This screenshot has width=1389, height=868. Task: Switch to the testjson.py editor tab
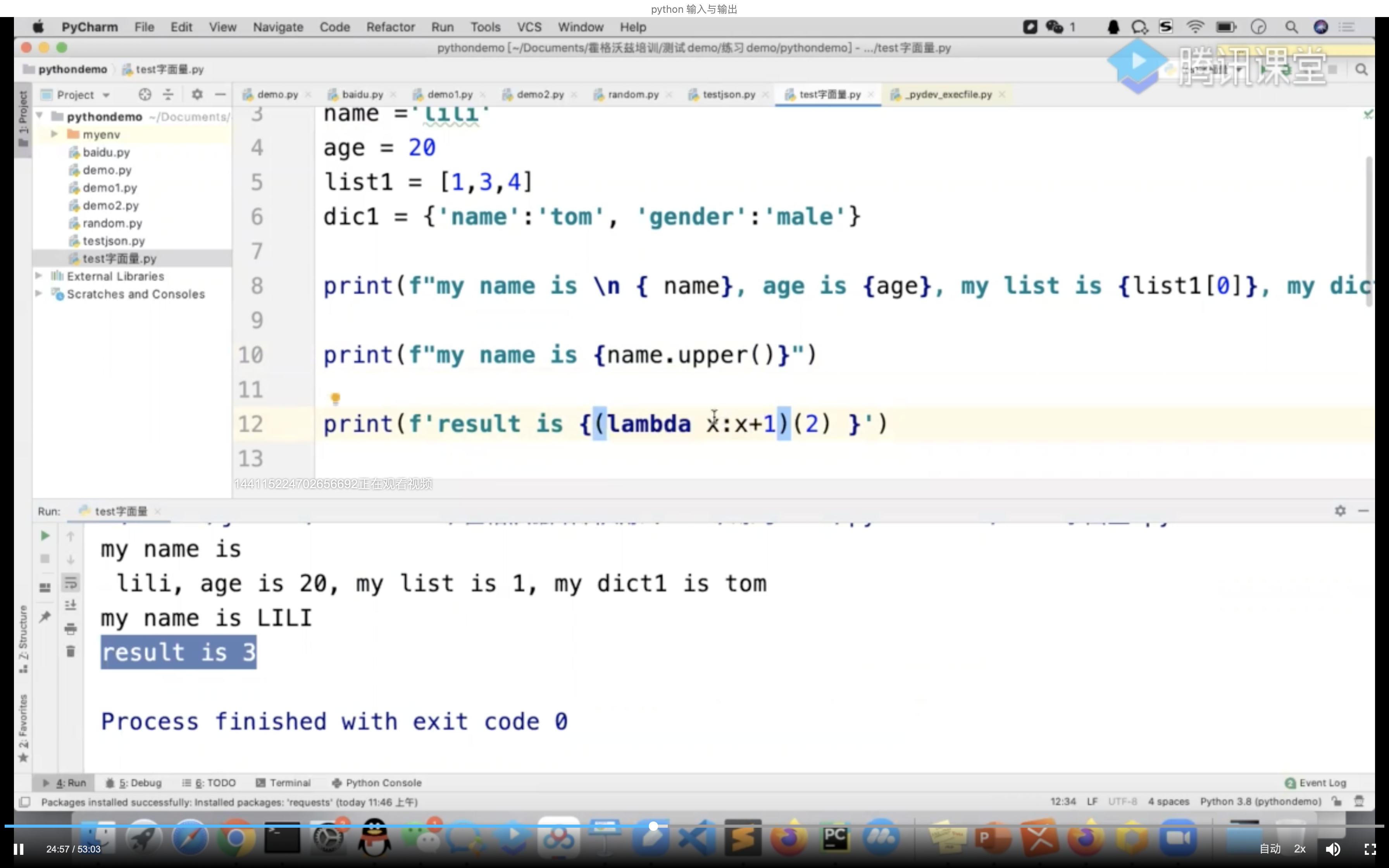tap(728, 95)
